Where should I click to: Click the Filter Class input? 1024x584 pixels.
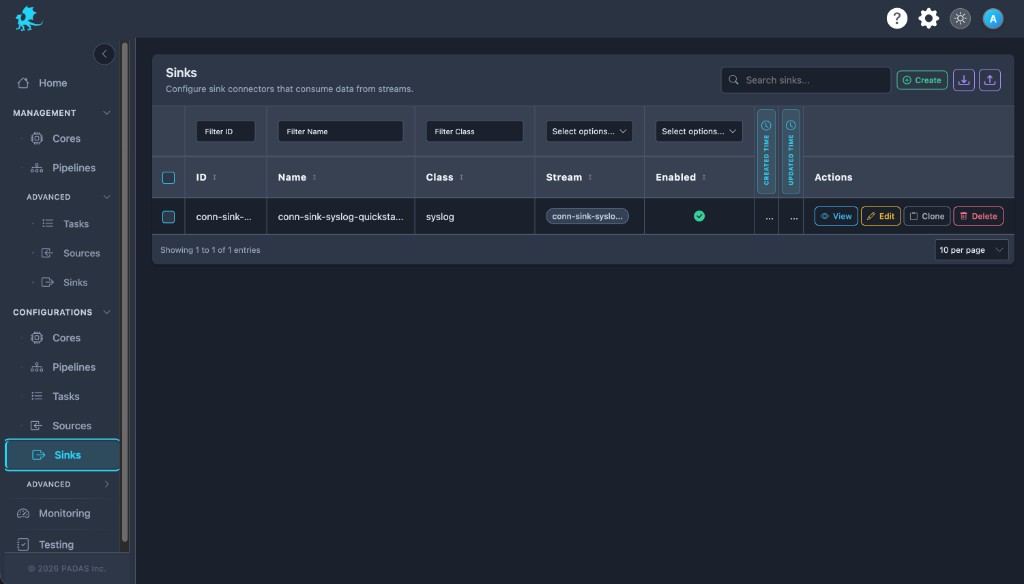474,131
